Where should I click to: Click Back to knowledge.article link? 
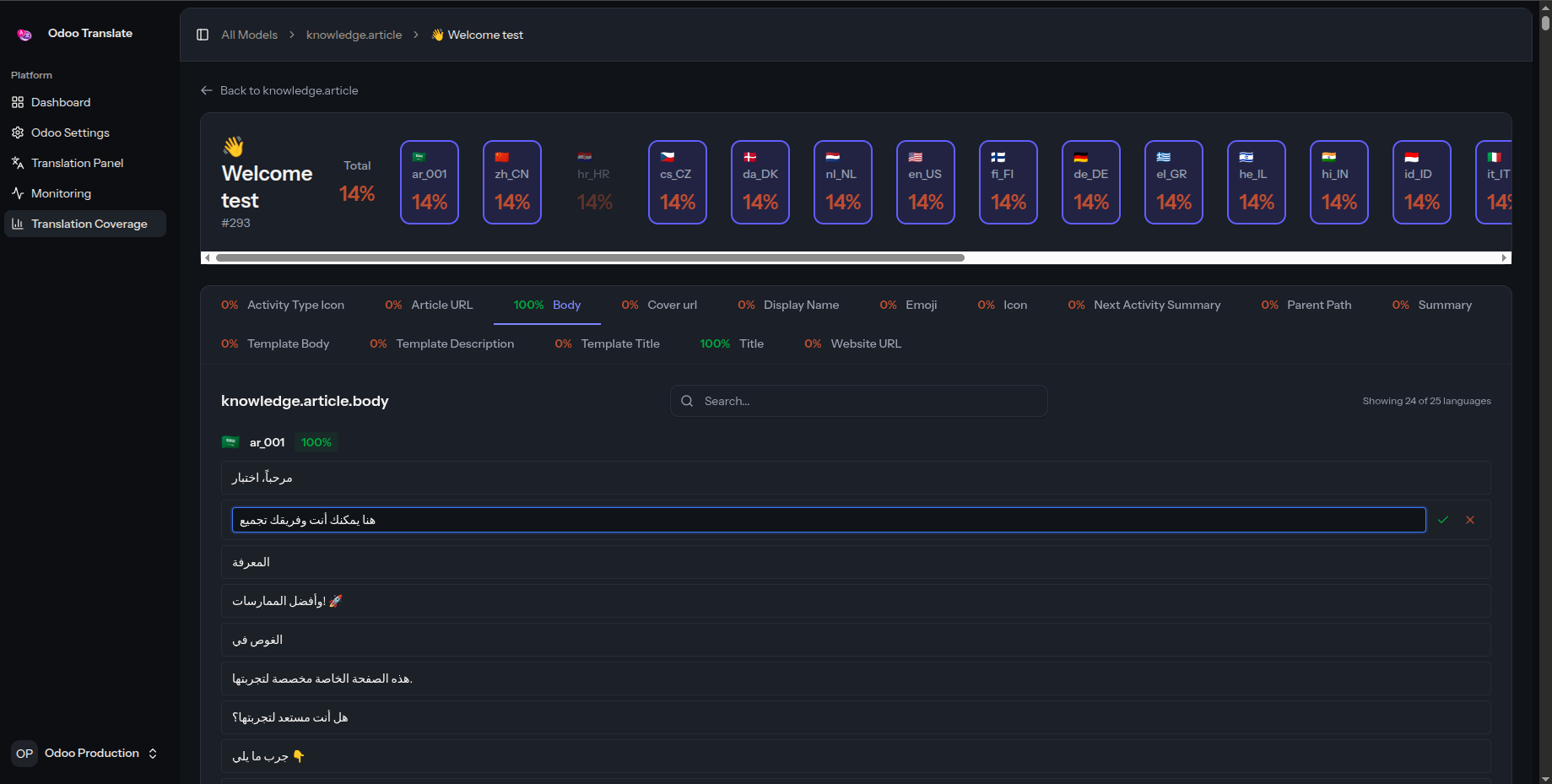coord(279,90)
